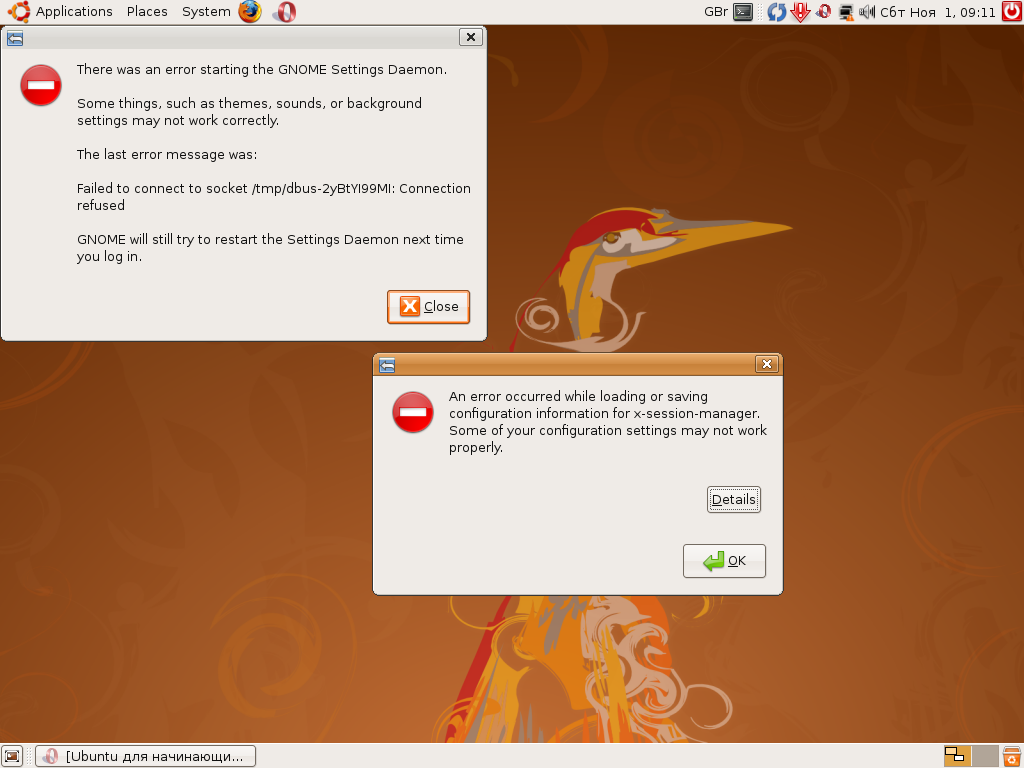This screenshot has width=1024, height=768.
Task: Switch to the first workspace in switcher
Action: (x=957, y=756)
